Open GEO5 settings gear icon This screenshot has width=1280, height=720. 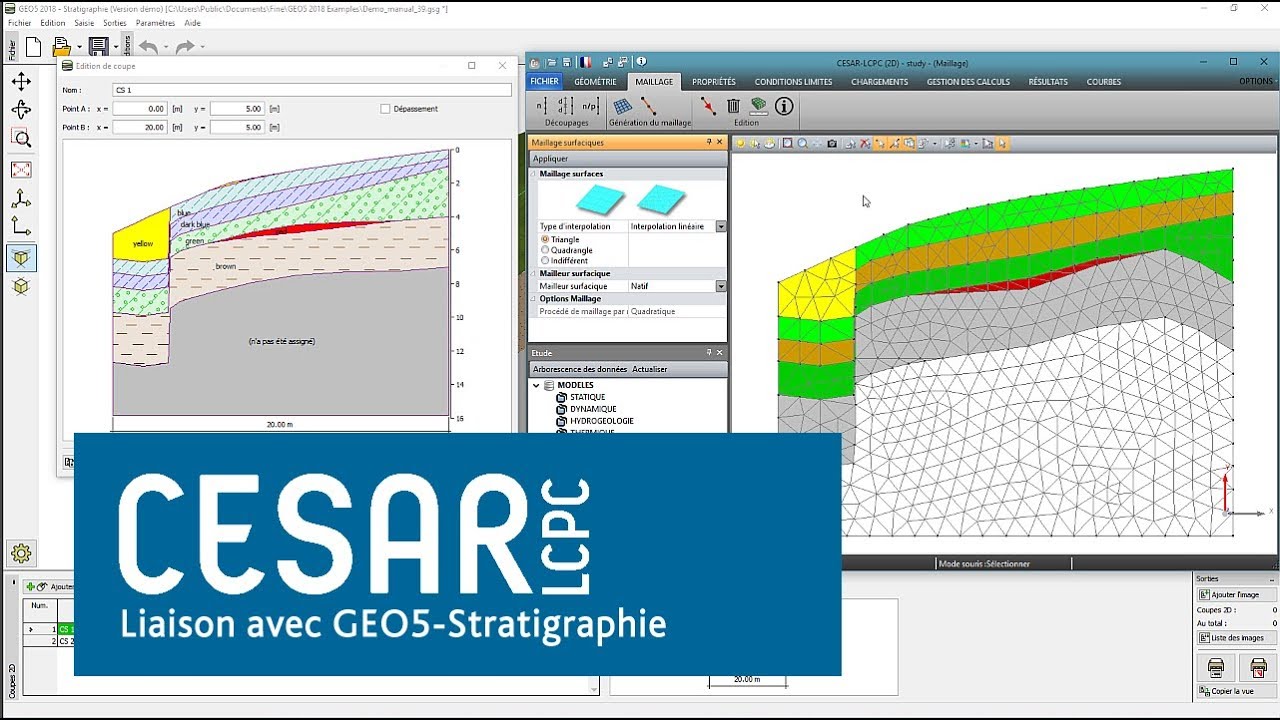pos(21,553)
